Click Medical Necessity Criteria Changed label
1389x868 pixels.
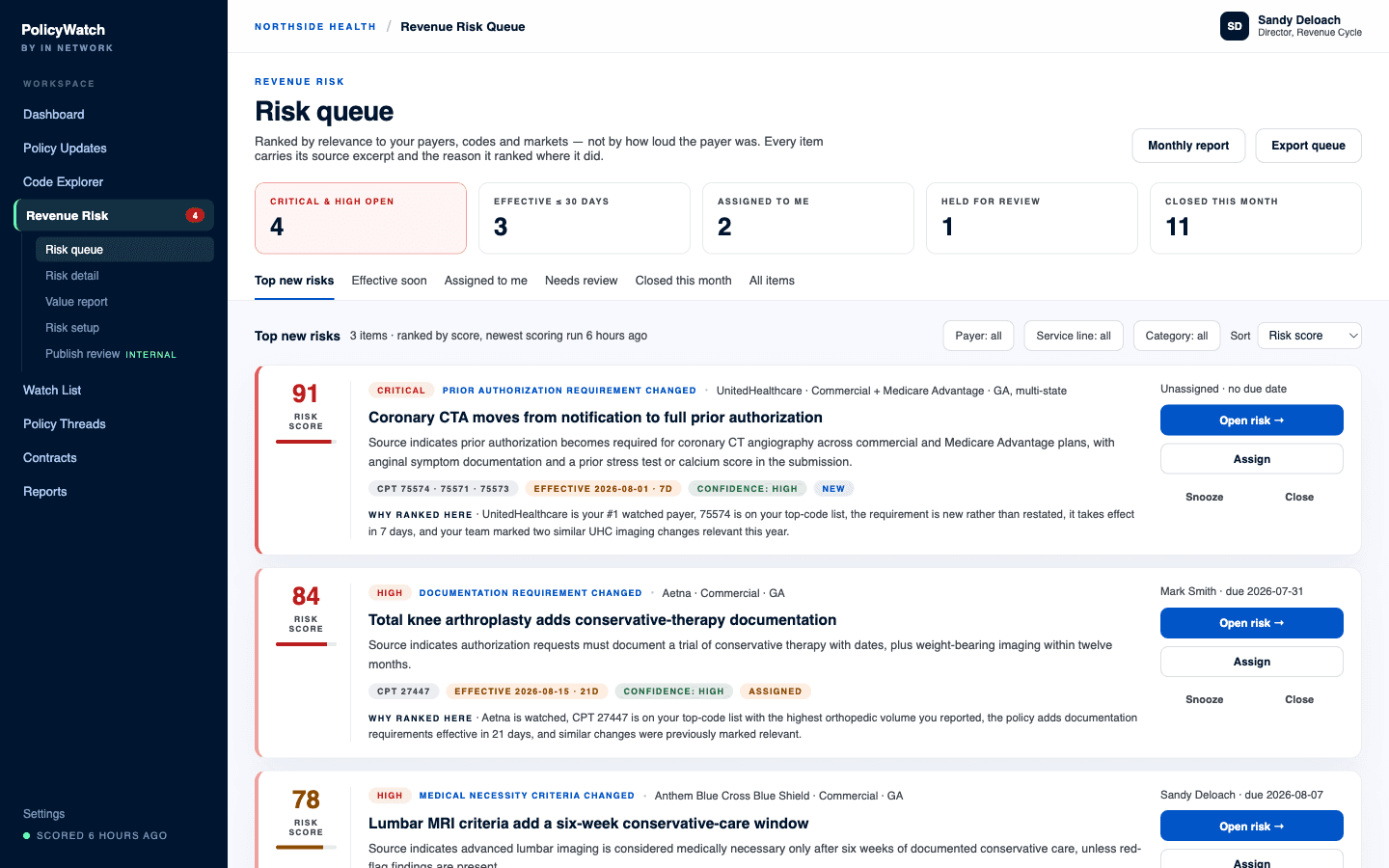pos(527,796)
